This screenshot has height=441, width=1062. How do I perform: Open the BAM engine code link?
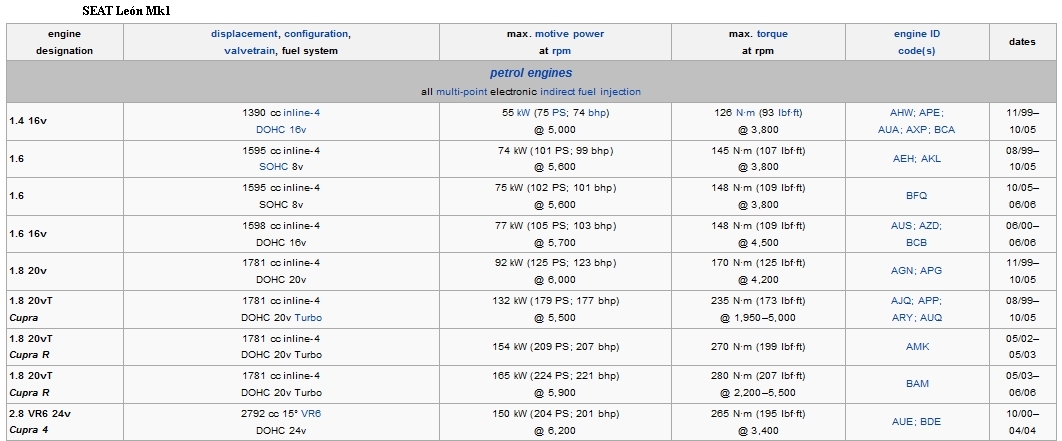(918, 384)
